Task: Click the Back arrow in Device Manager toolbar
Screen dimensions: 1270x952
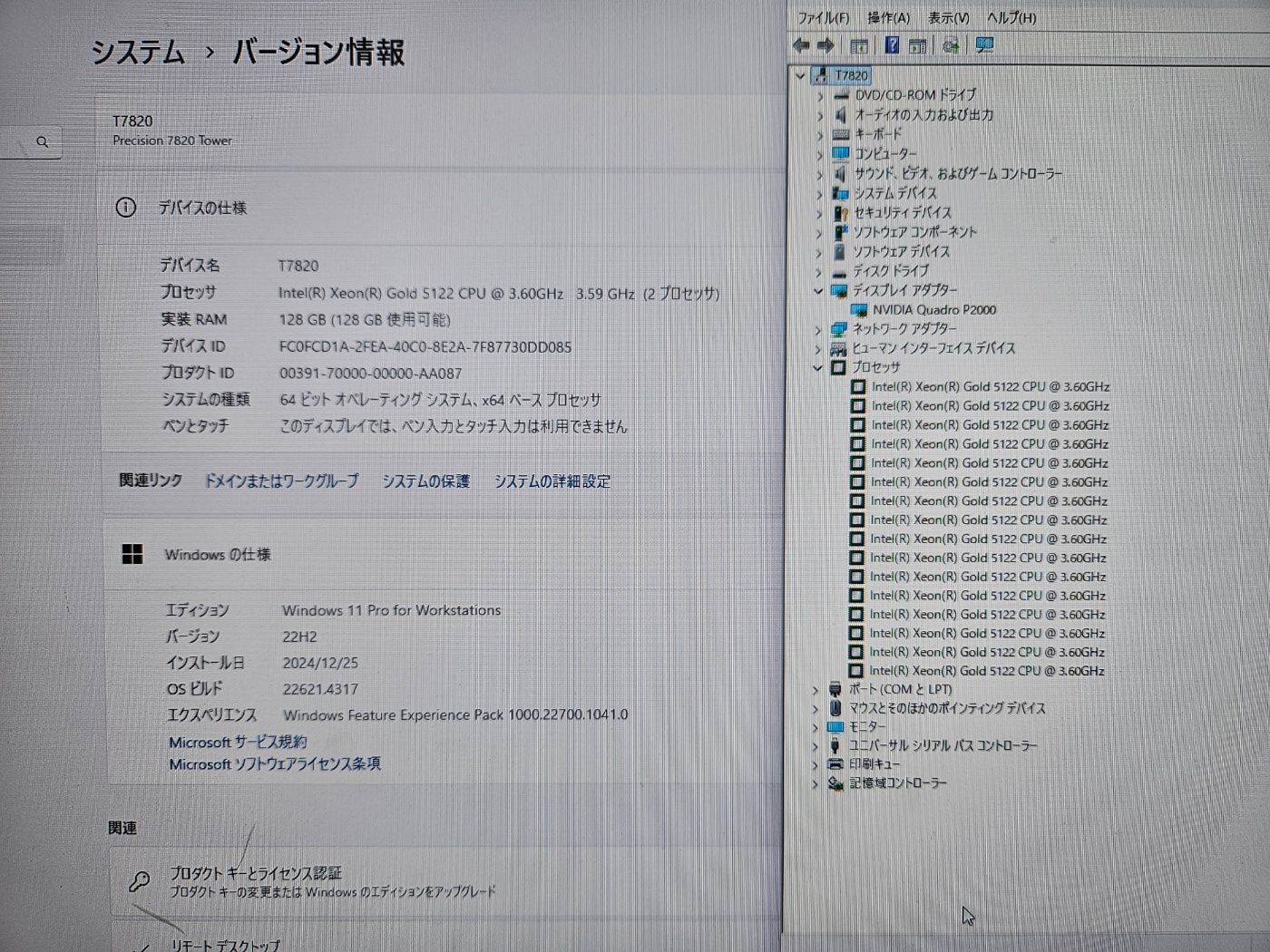Action: 801,45
